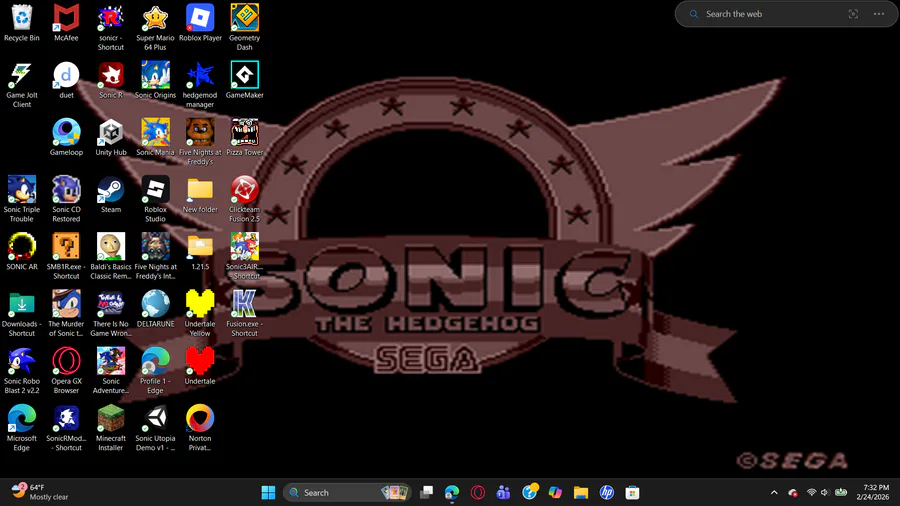Open There Is No Game Wrong Dimension
This screenshot has width=900, height=506.
point(111,314)
